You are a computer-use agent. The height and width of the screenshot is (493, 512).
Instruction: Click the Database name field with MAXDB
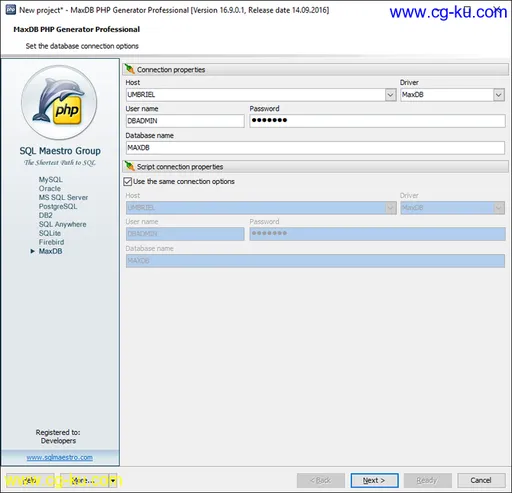(x=315, y=148)
